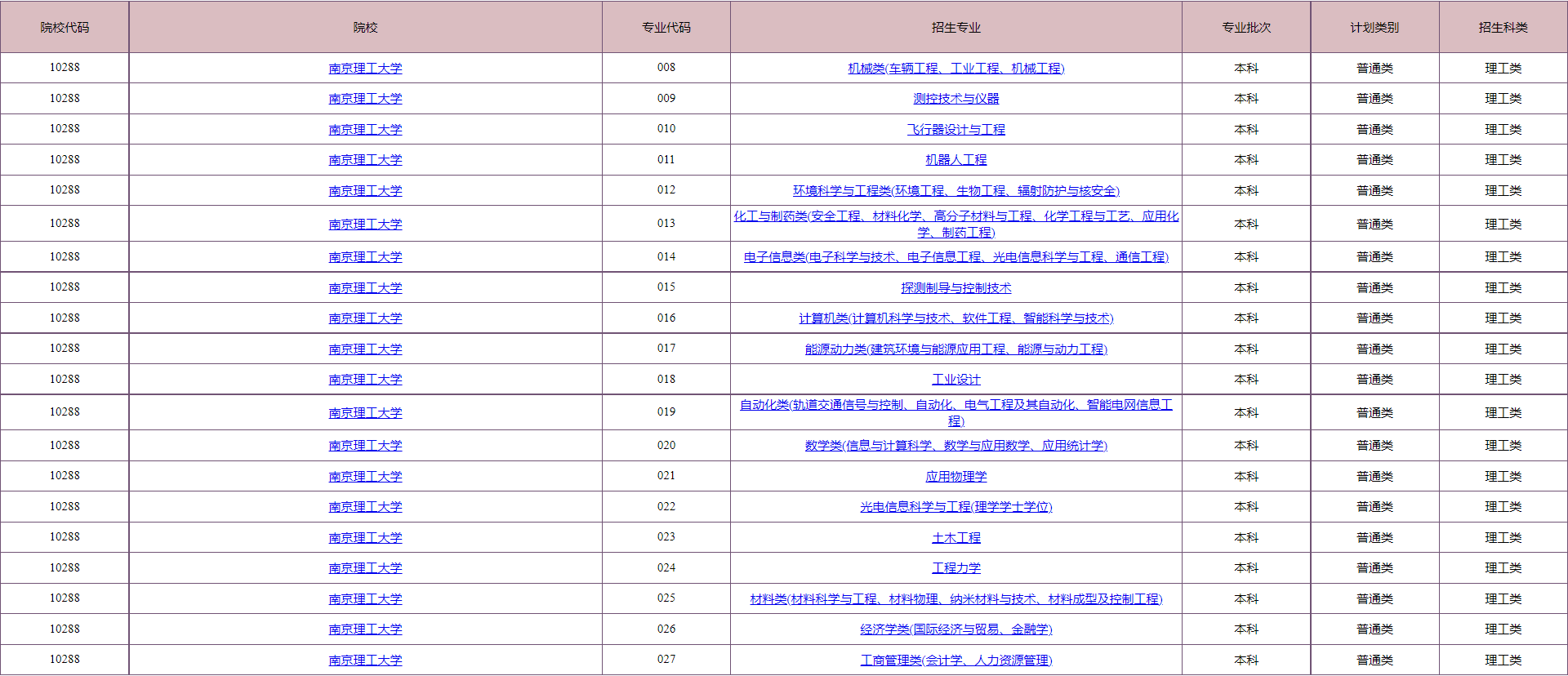Click the 招生科类 column header
1568x676 pixels.
1503,28
